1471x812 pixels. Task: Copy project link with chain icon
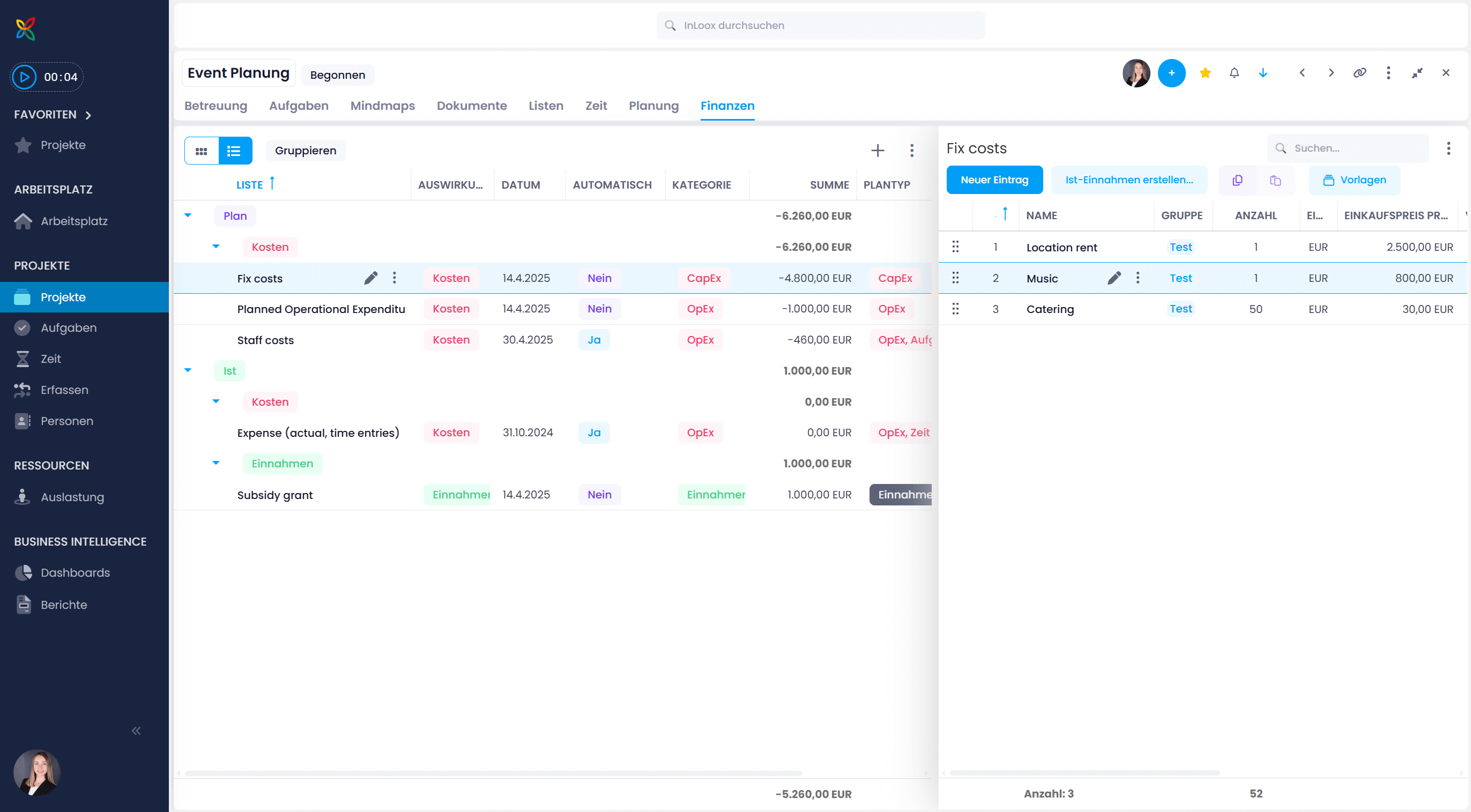tap(1359, 73)
